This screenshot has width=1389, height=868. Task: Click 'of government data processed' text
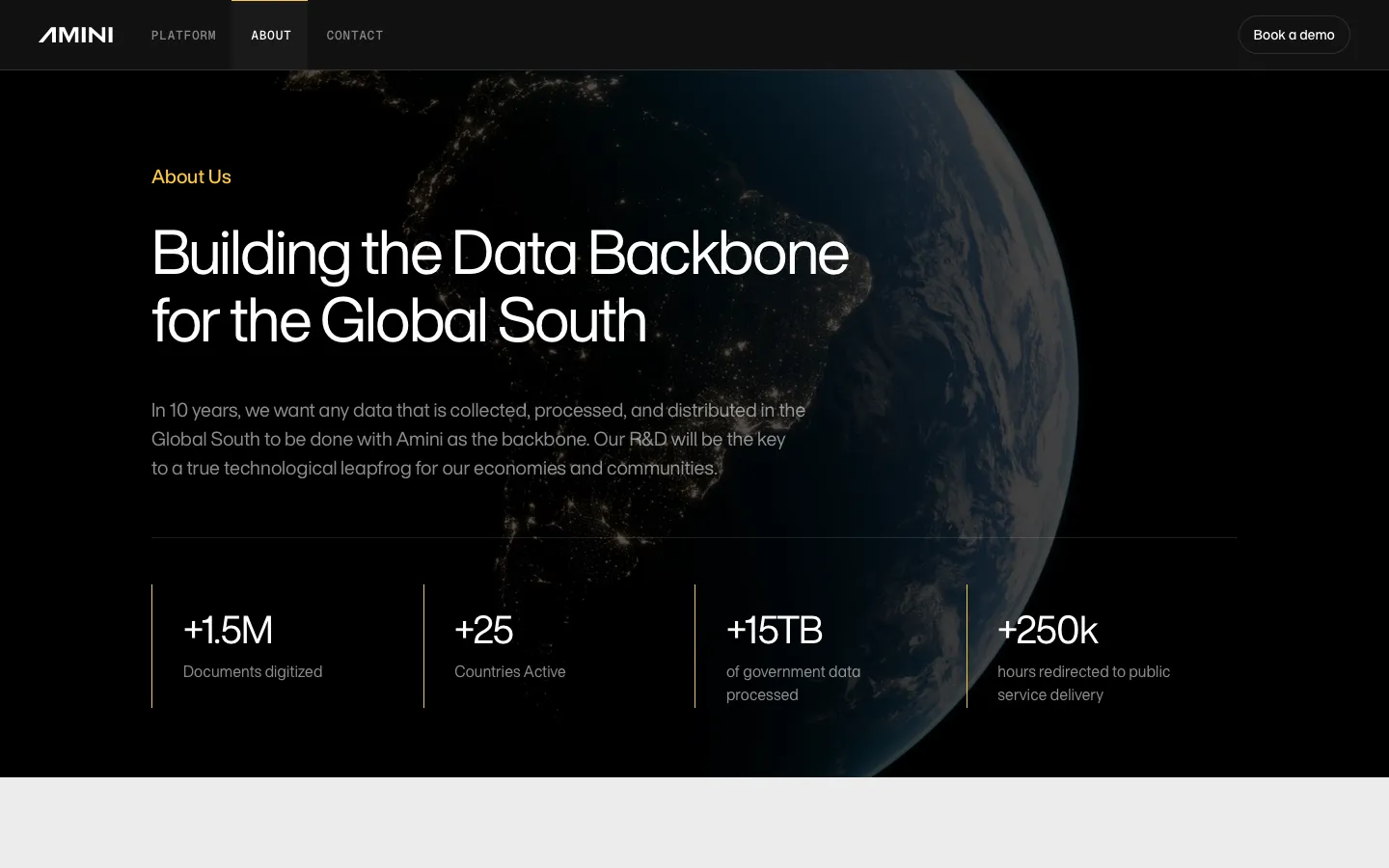[793, 683]
